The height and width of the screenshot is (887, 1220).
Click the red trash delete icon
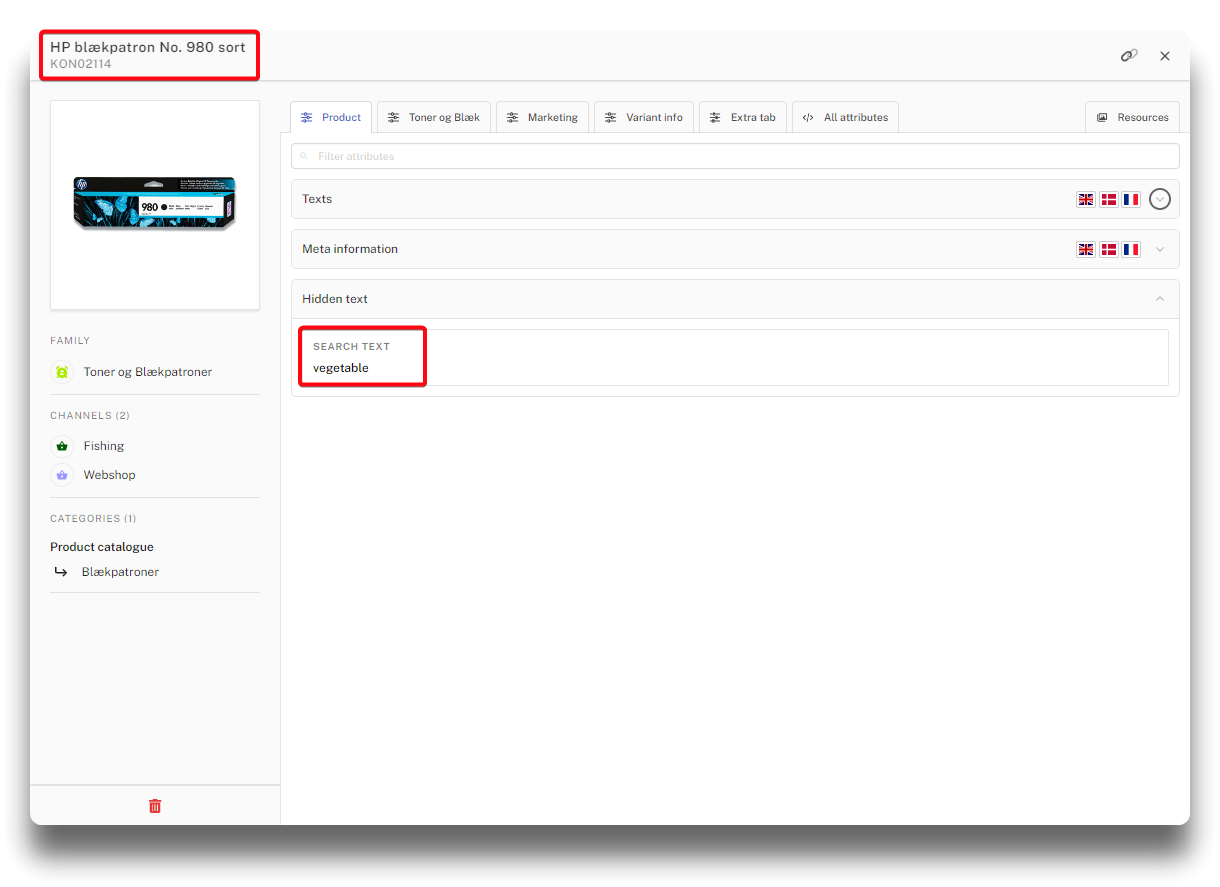(x=155, y=806)
